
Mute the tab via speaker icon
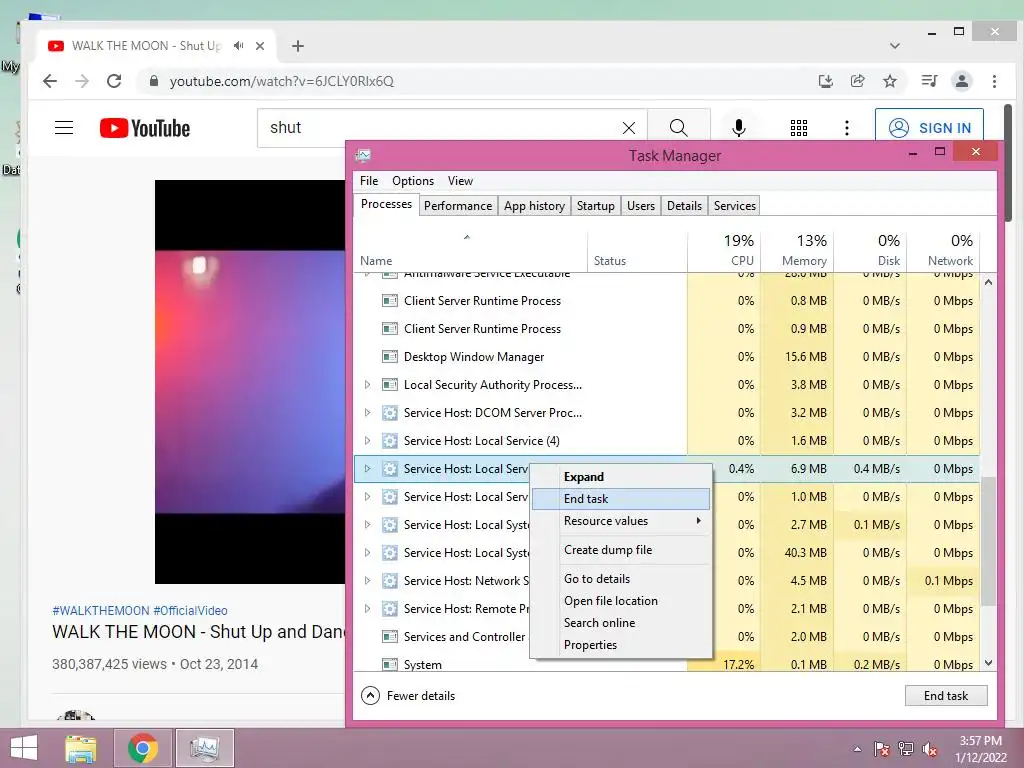pyautogui.click(x=239, y=46)
